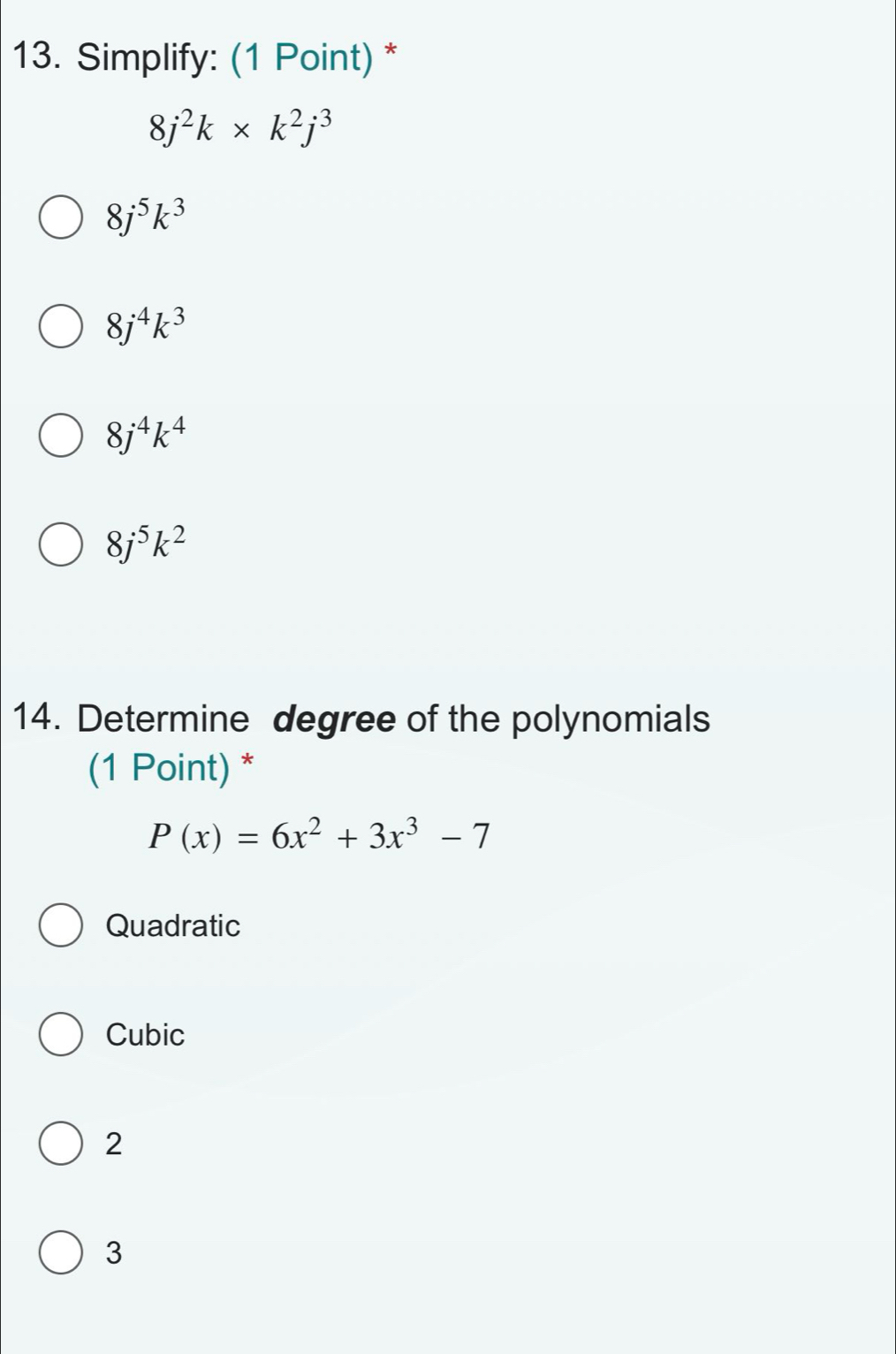Click the (1 Point) text under question 14
This screenshot has height=1354, width=896.
point(159,768)
